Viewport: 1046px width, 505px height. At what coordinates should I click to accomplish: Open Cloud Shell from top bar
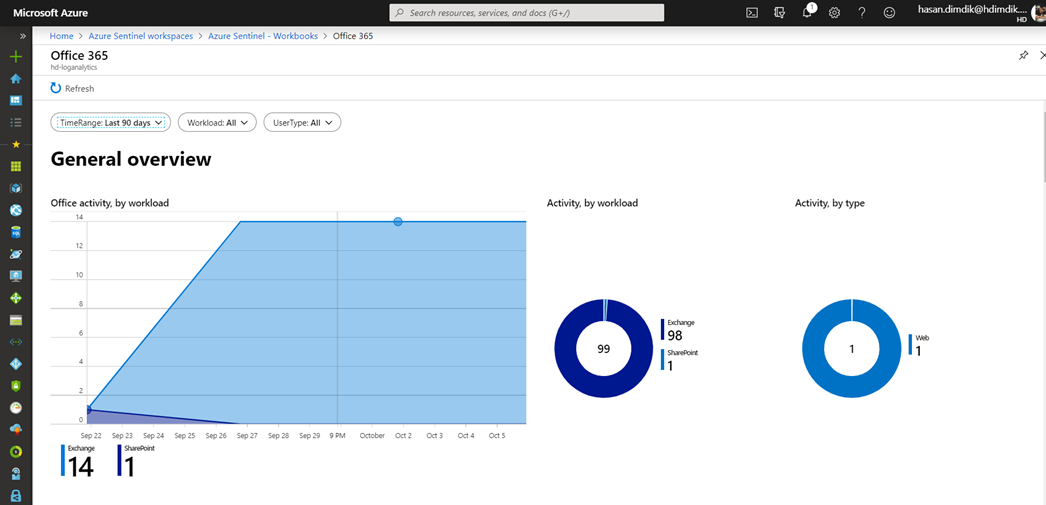pos(752,13)
